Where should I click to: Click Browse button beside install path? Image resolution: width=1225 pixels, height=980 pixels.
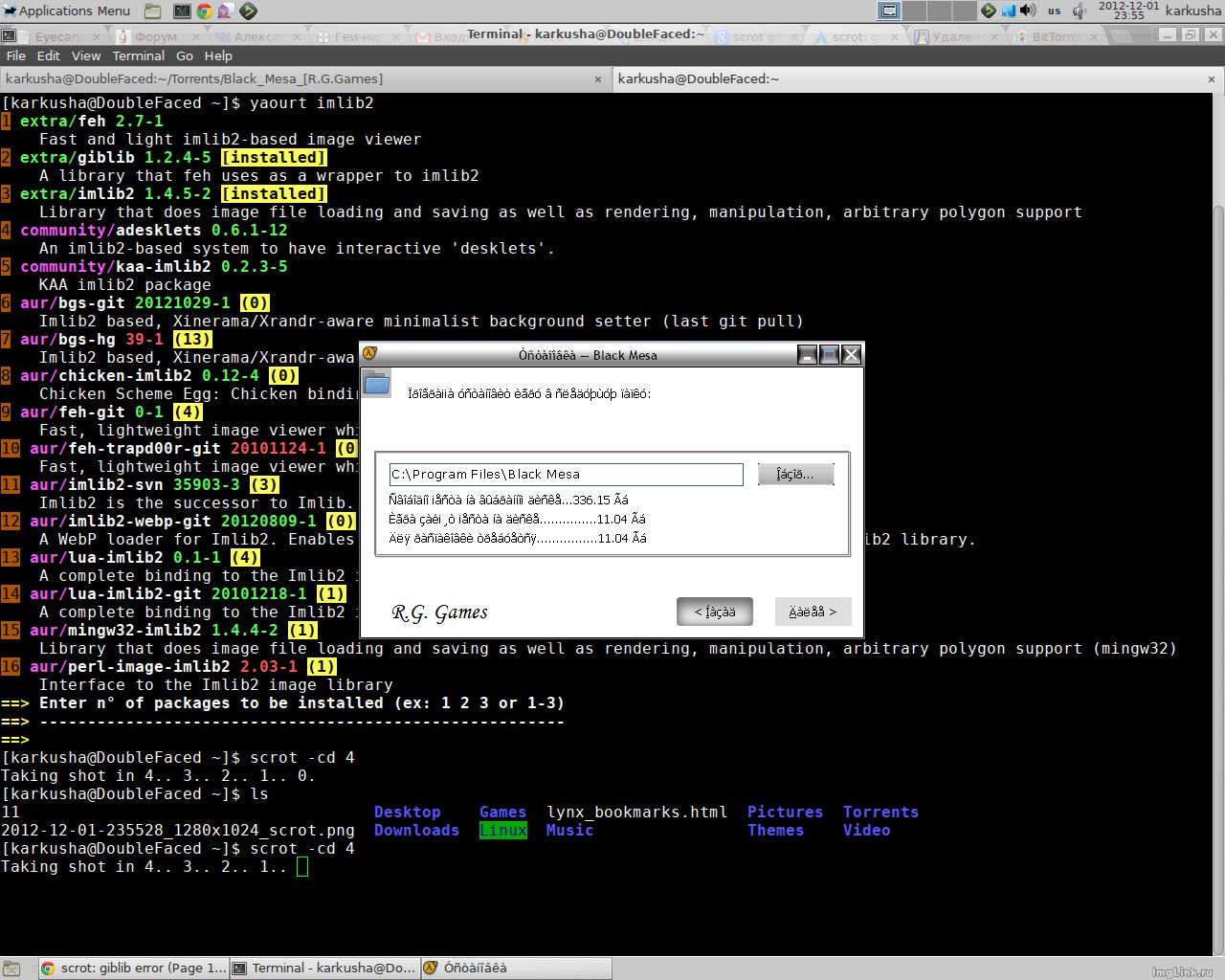(795, 474)
